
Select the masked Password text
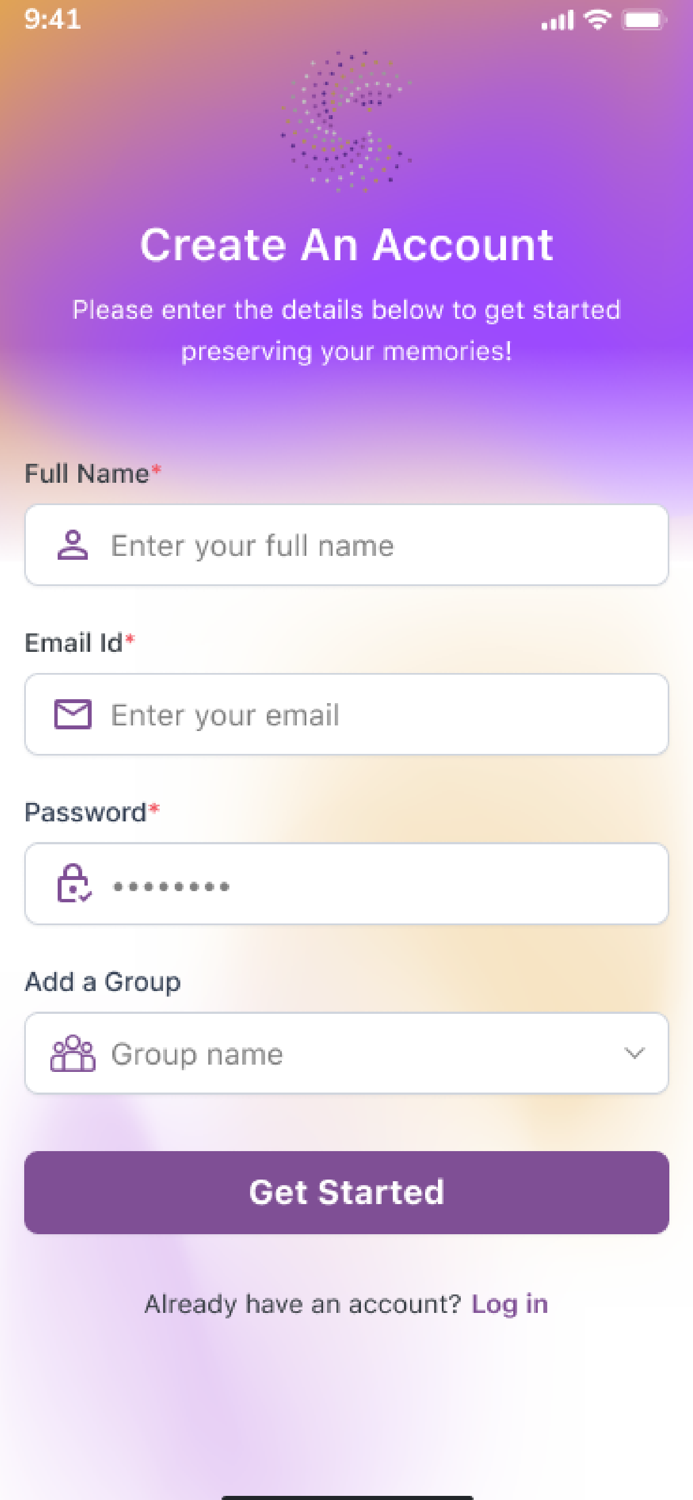(171, 884)
